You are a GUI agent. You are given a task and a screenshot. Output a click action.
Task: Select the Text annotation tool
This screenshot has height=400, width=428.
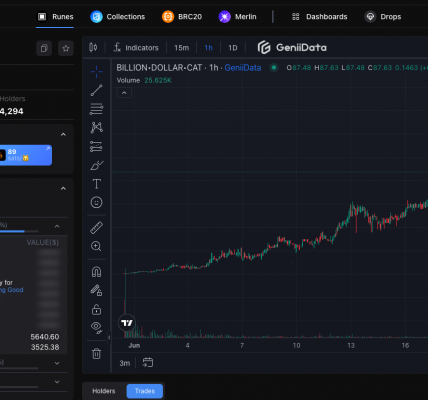coord(97,184)
